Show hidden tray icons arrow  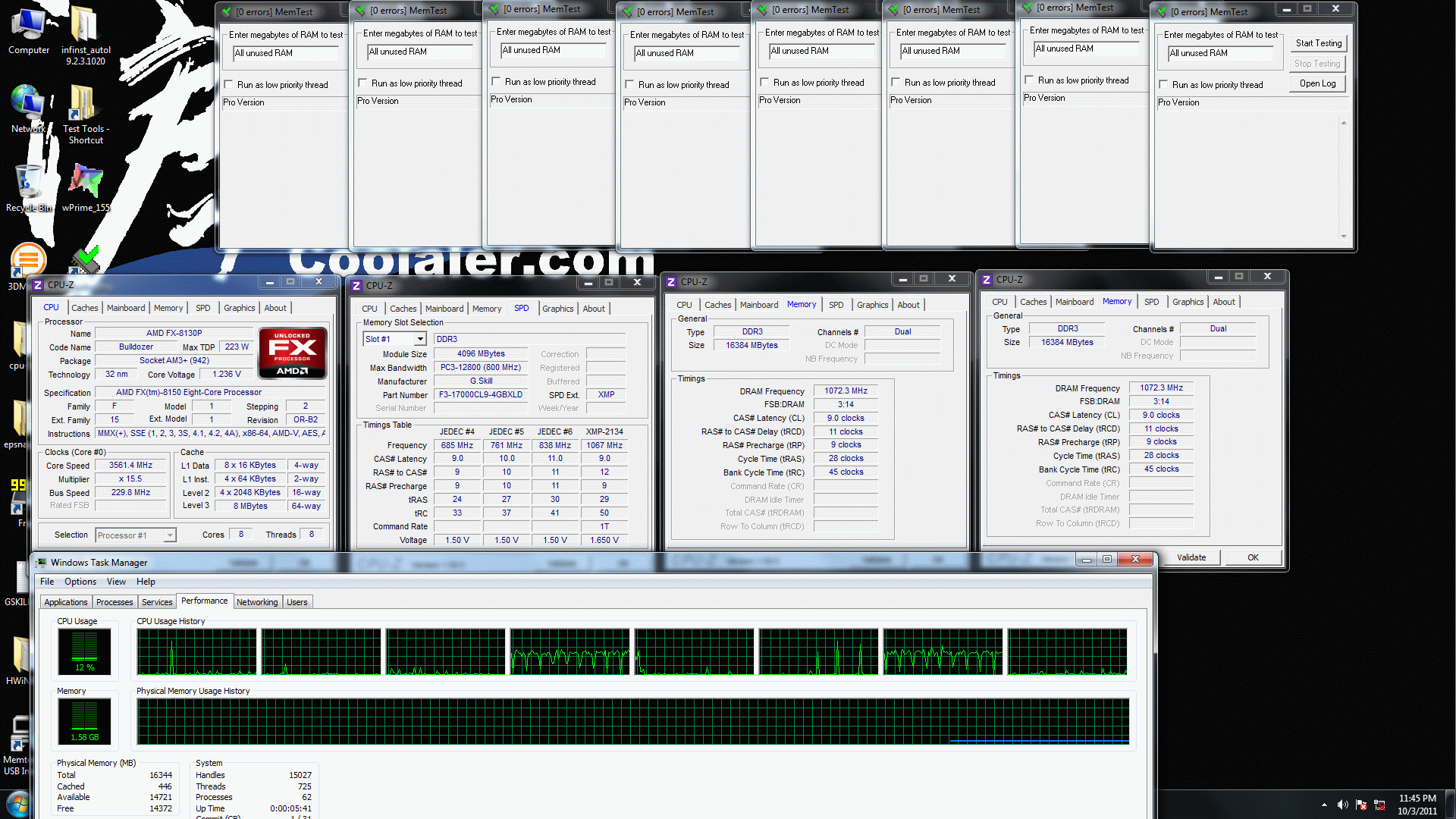[1324, 805]
